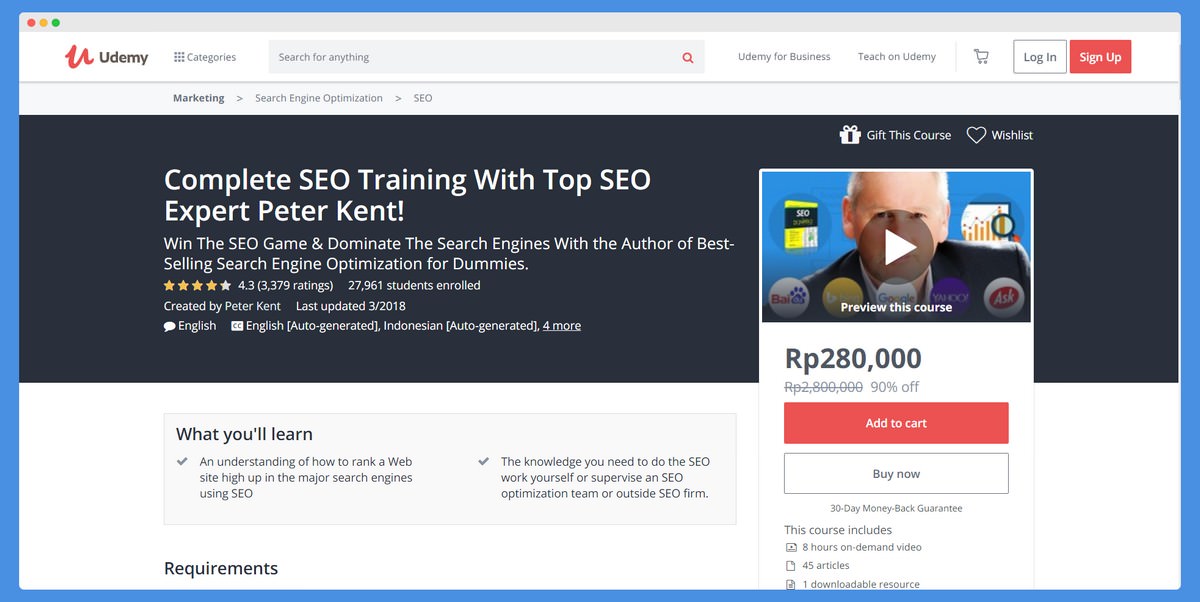Open Udemy for Business
The width and height of the screenshot is (1200, 602).
click(784, 57)
